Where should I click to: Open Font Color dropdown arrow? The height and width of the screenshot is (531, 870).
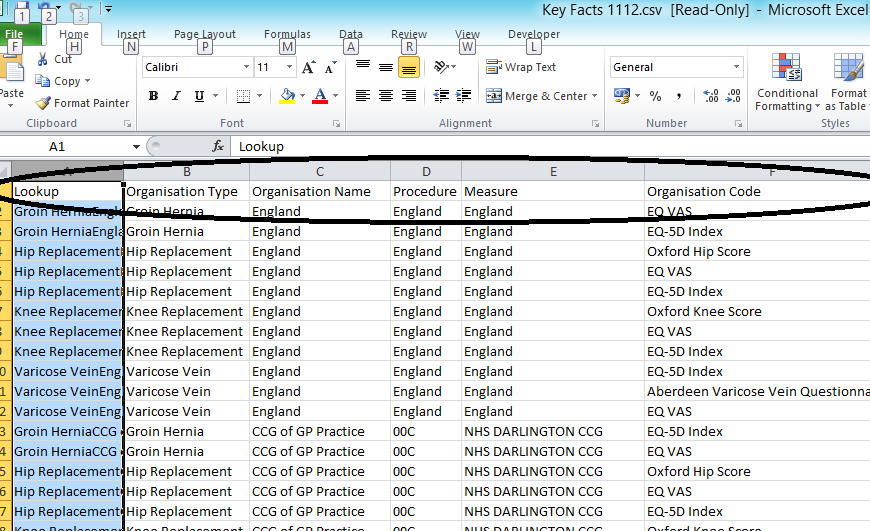click(335, 96)
